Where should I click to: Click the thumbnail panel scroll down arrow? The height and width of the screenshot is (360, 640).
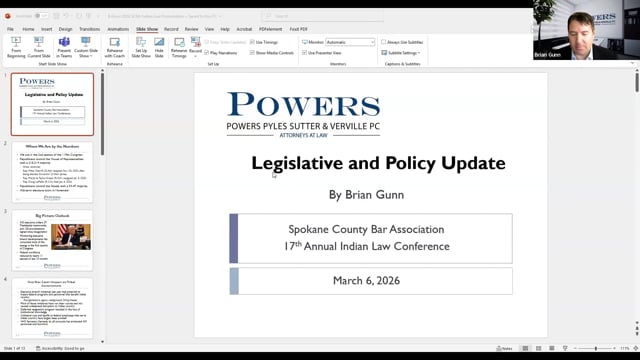pyautogui.click(x=102, y=342)
